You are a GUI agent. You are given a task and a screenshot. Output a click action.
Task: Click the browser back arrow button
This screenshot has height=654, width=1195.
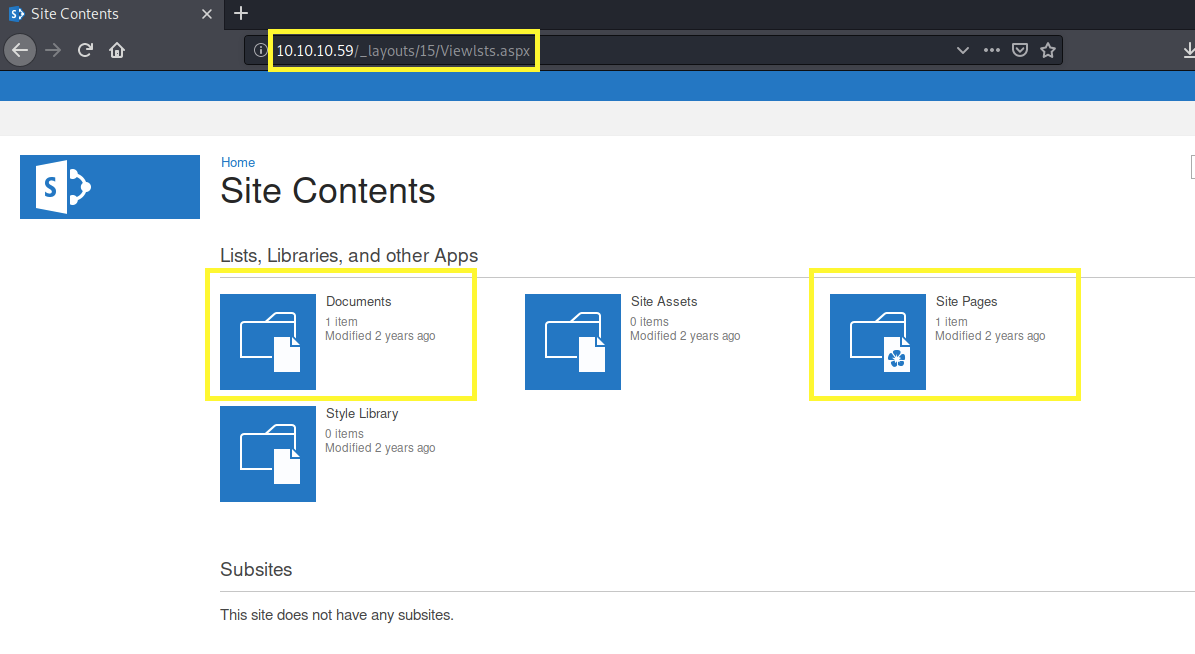point(20,50)
